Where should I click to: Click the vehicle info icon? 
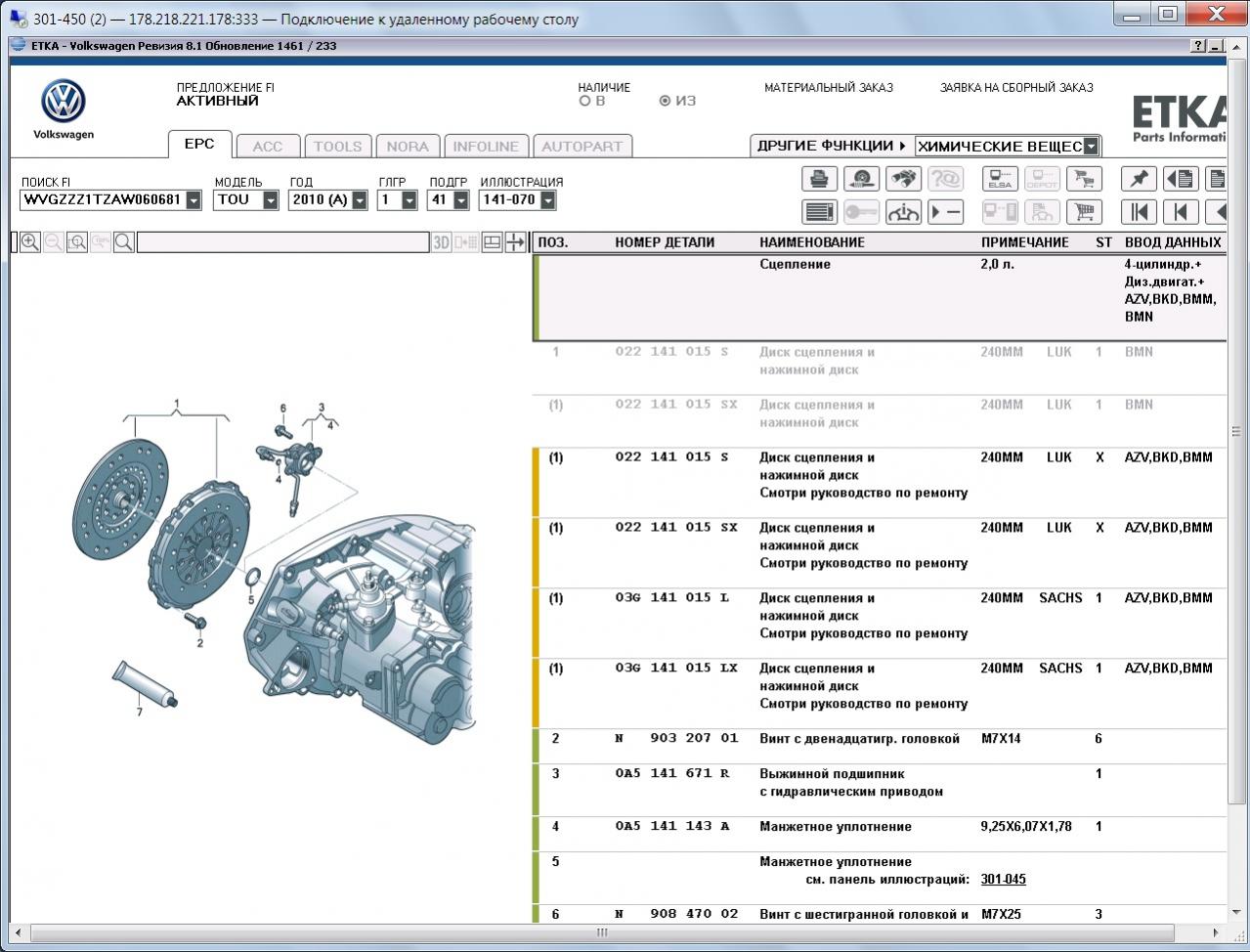tap(903, 212)
